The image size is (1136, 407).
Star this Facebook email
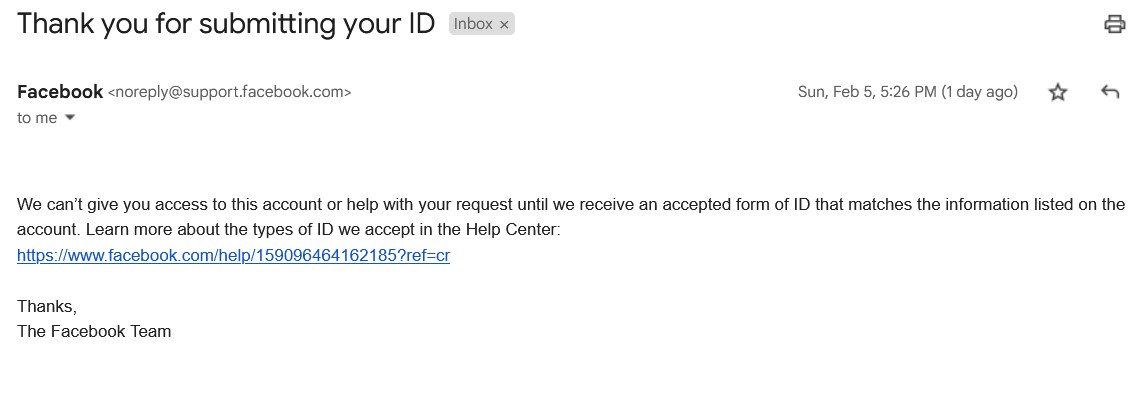(x=1058, y=92)
